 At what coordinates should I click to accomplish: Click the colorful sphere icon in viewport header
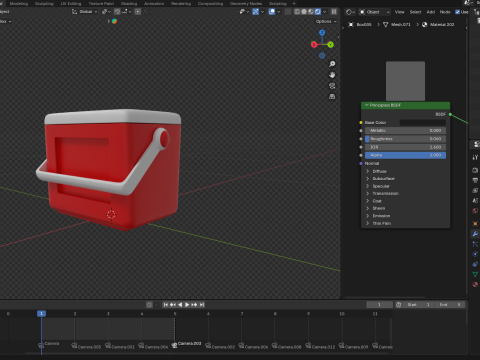tap(114, 21)
